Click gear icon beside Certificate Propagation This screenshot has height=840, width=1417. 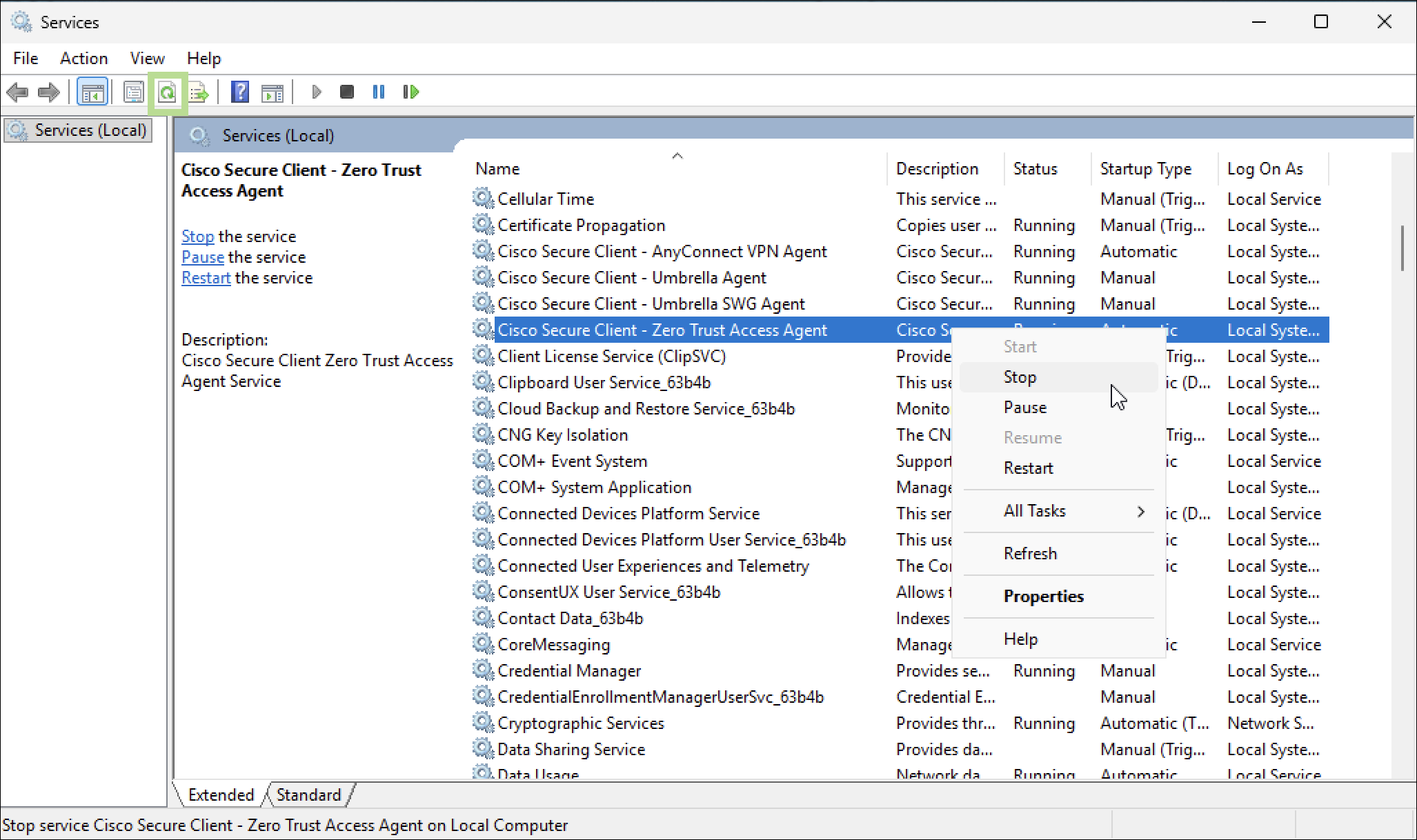click(483, 224)
